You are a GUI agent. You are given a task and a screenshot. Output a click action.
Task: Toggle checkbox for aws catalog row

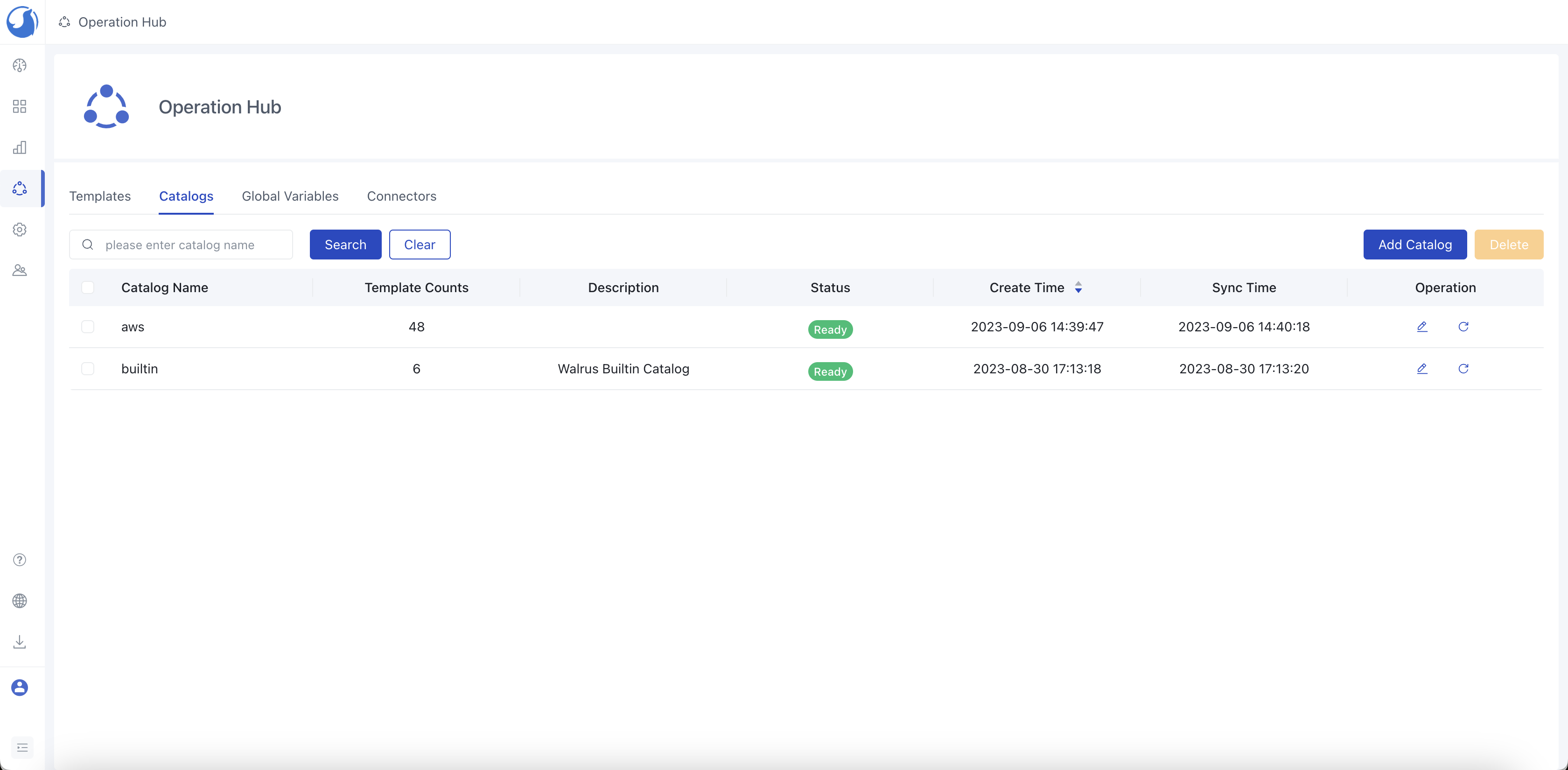[x=88, y=326]
